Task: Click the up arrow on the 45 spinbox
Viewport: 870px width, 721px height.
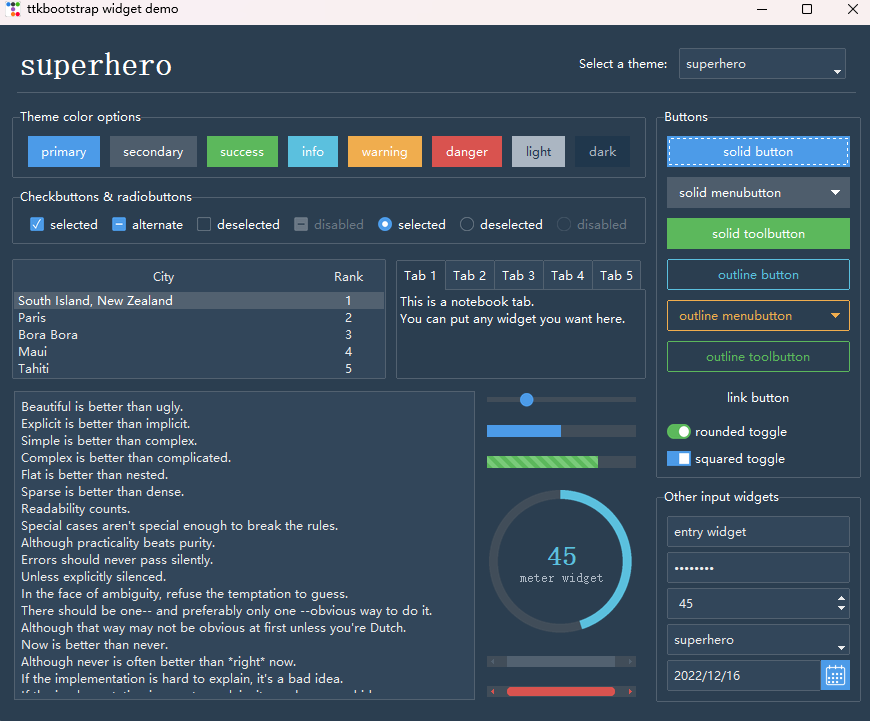Action: coord(843,598)
